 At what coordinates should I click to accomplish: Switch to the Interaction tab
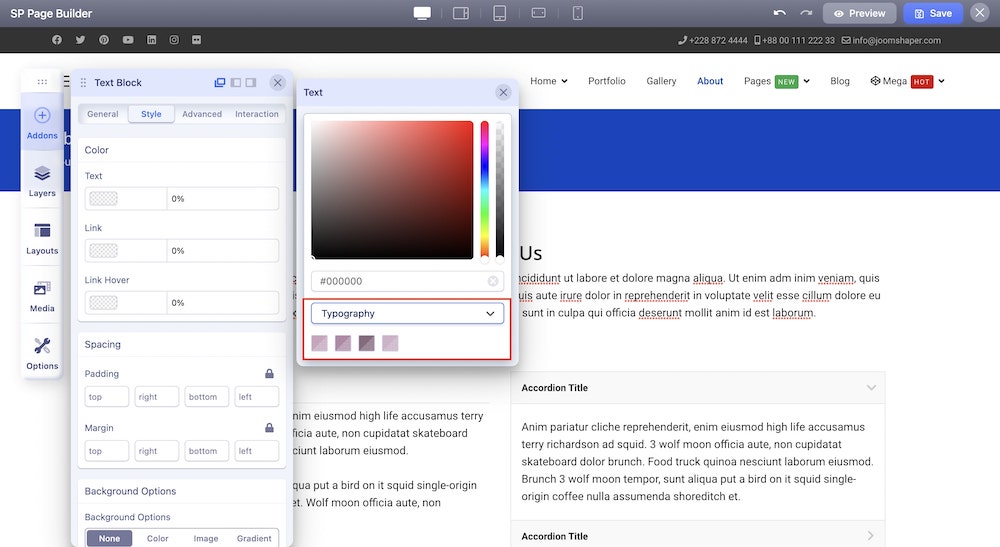[257, 114]
